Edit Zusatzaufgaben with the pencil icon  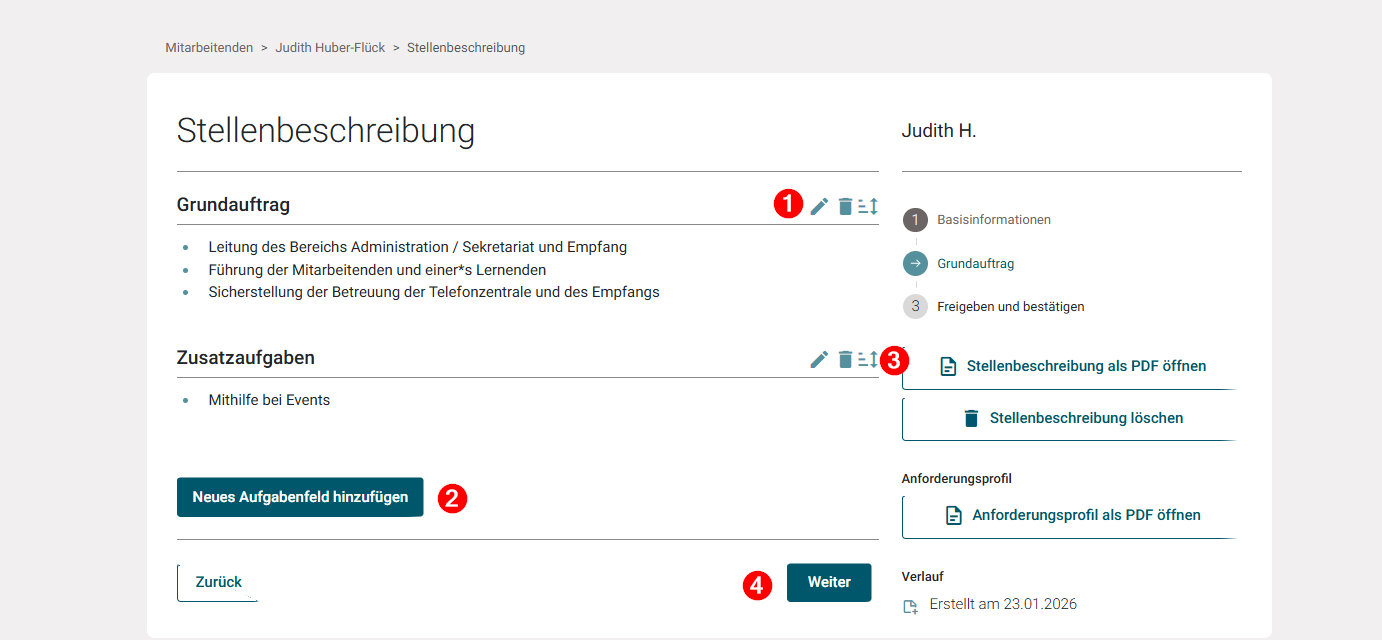pyautogui.click(x=818, y=358)
